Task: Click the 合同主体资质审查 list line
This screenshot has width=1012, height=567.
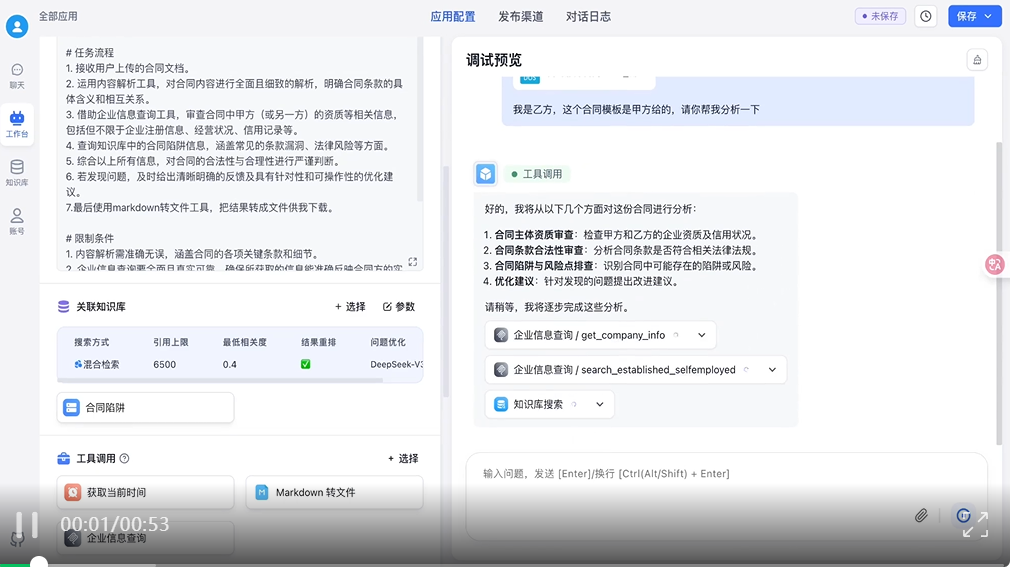Action: coord(620,235)
